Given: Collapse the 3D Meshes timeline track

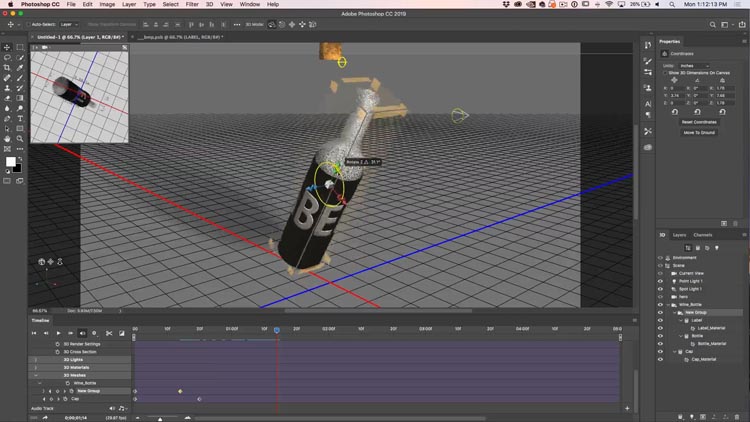Looking at the screenshot, I should (x=37, y=375).
